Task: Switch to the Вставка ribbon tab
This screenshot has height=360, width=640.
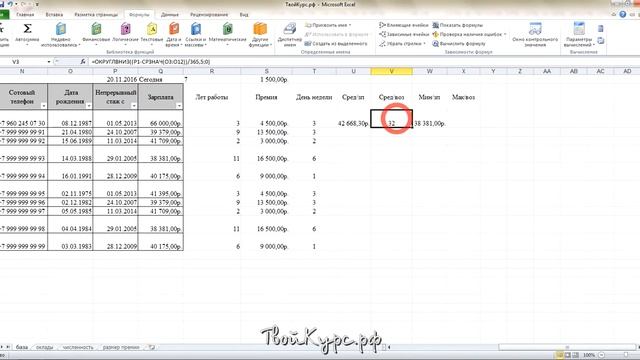Action: tap(54, 15)
